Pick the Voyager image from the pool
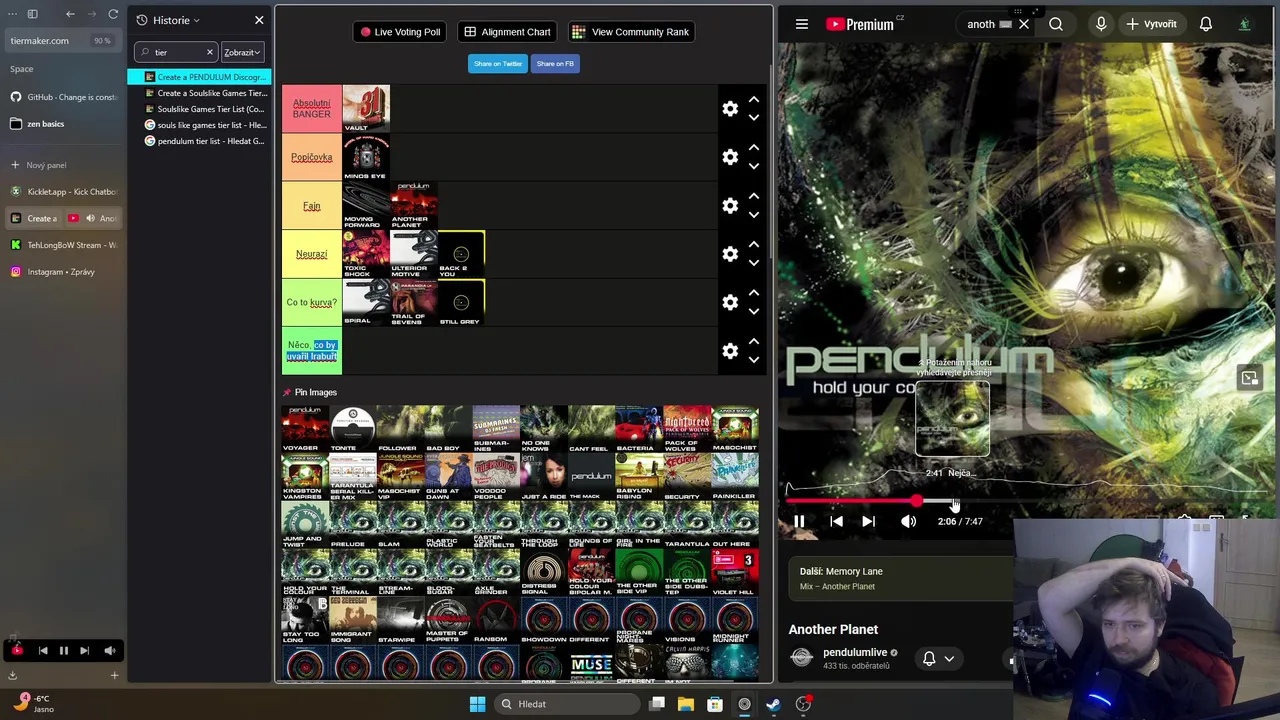This screenshot has width=1280, height=720. (x=305, y=429)
